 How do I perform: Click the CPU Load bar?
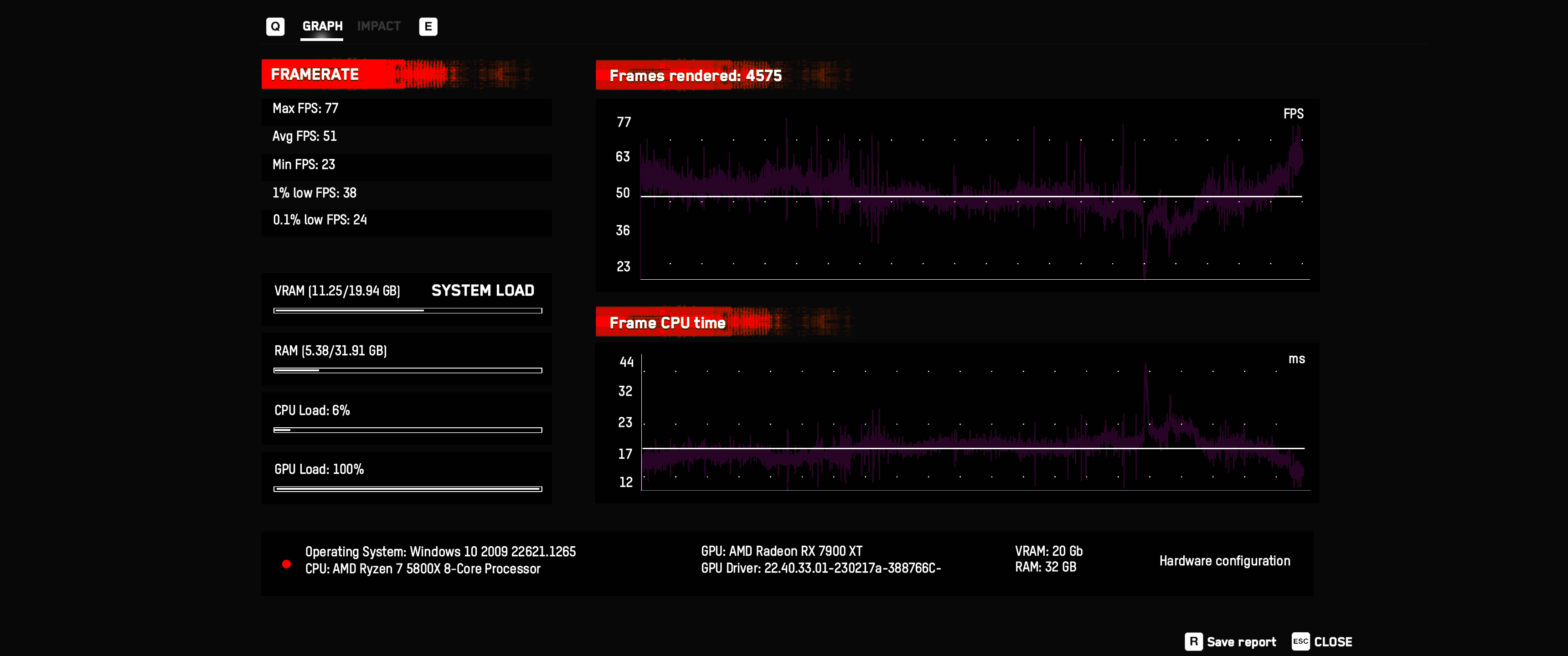(407, 430)
